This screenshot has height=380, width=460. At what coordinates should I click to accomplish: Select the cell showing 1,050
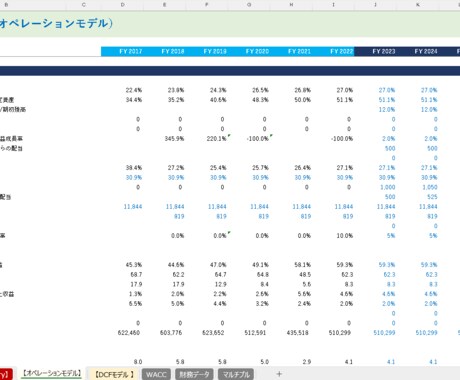tap(430, 187)
